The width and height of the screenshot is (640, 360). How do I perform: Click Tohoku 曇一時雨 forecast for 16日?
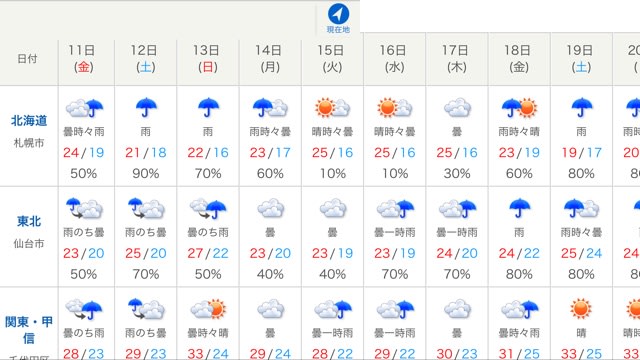[395, 232]
